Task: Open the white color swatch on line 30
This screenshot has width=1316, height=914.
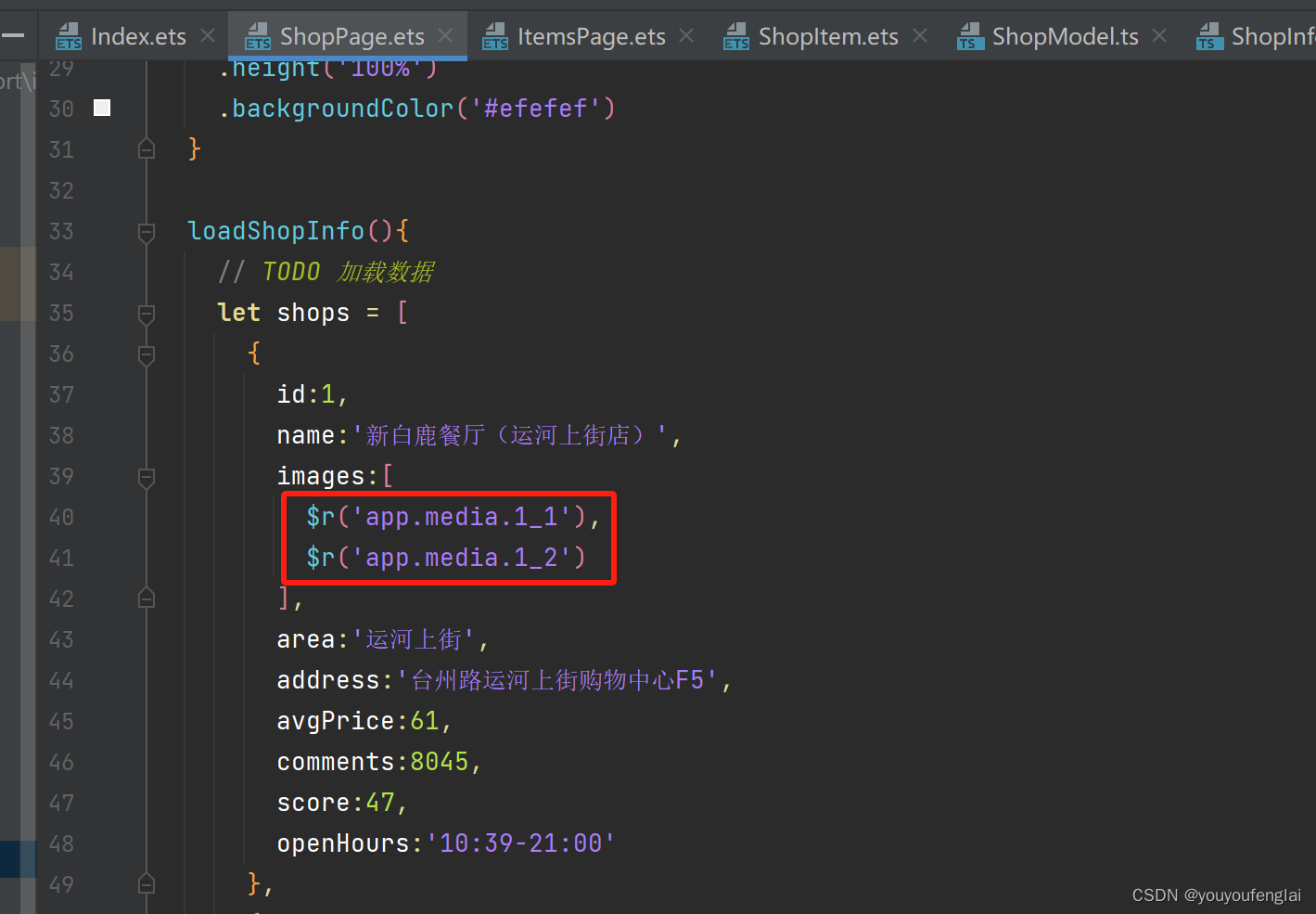Action: point(102,108)
